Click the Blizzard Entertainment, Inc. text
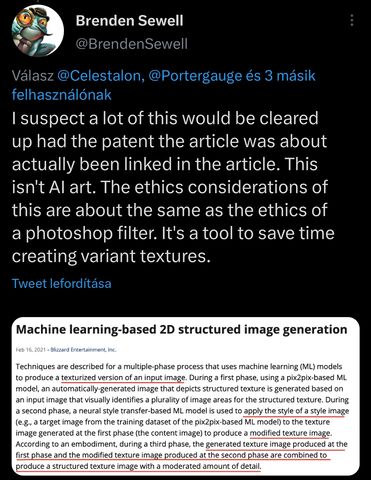The width and height of the screenshot is (371, 480). [x=83, y=350]
